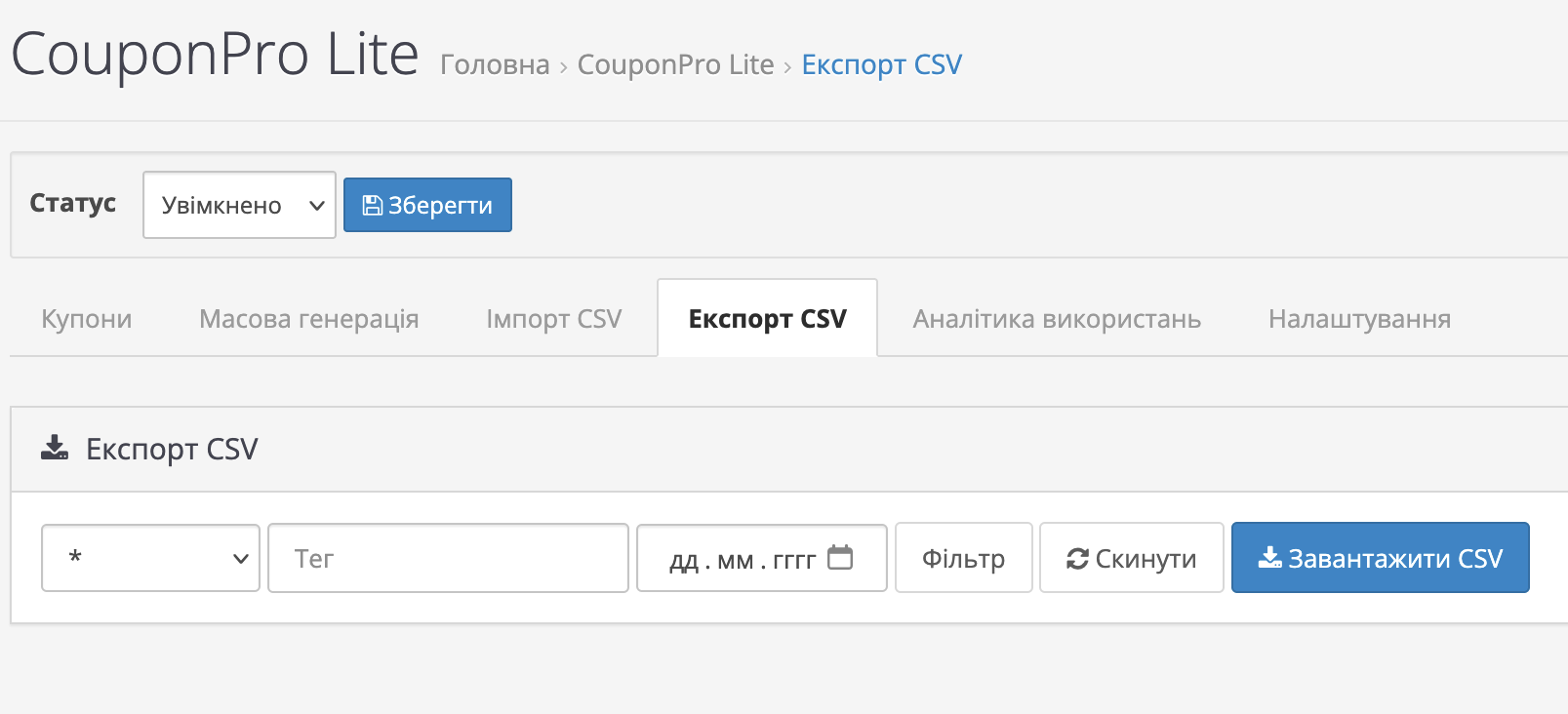Switch to the Налаштування tab

[x=1359, y=319]
